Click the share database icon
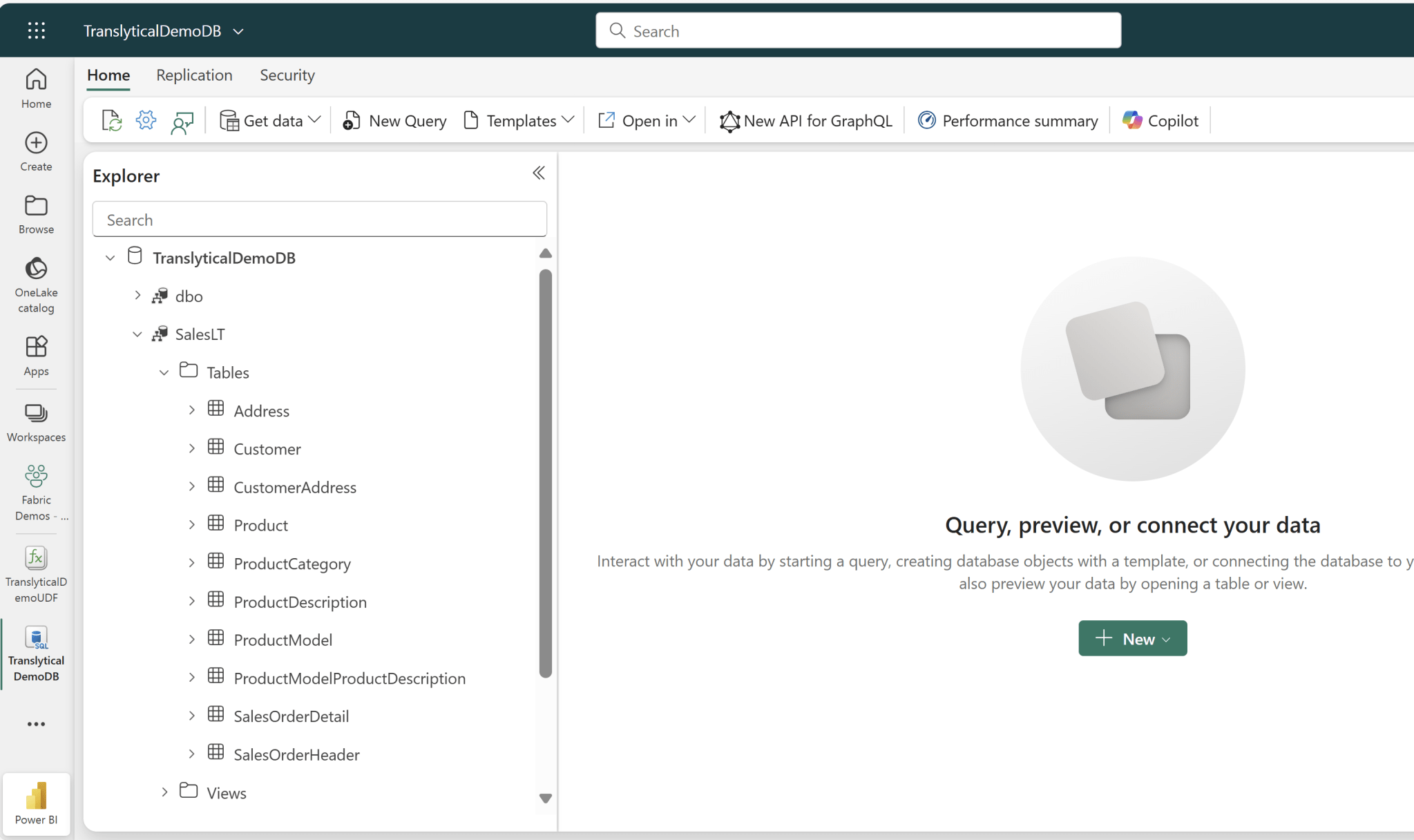 (182, 120)
